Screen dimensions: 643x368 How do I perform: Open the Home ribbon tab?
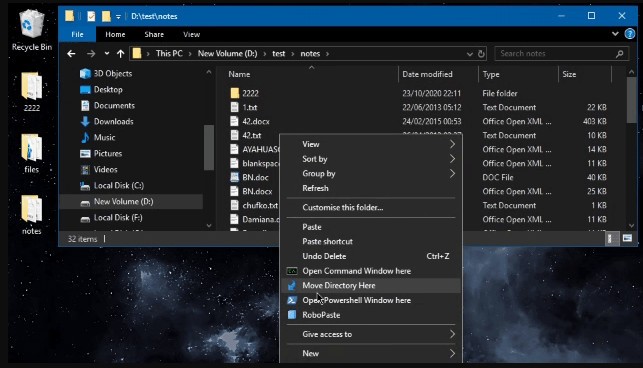tap(115, 34)
